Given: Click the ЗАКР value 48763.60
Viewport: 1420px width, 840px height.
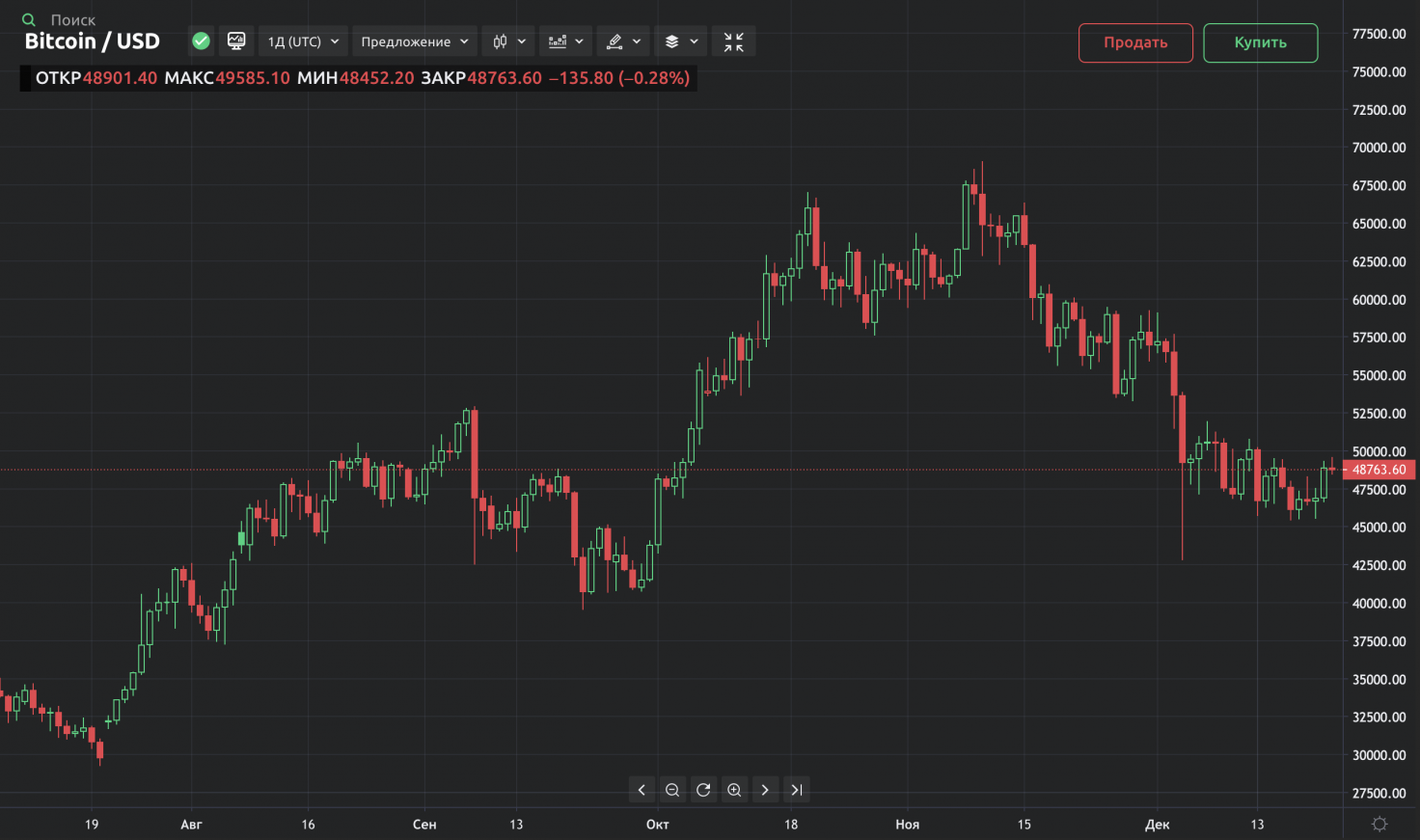Looking at the screenshot, I should pyautogui.click(x=505, y=78).
